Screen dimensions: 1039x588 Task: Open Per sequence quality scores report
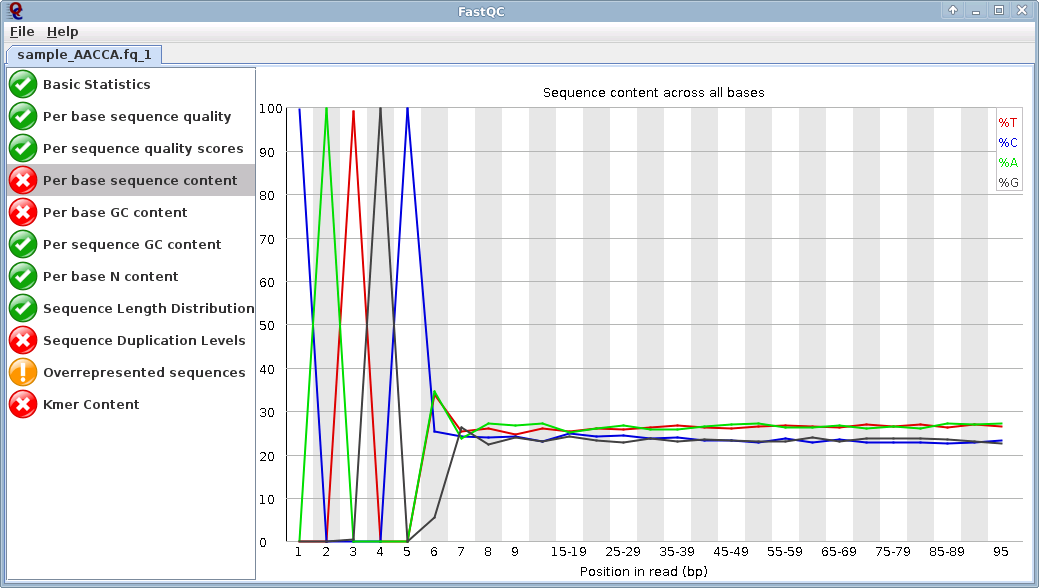point(143,148)
